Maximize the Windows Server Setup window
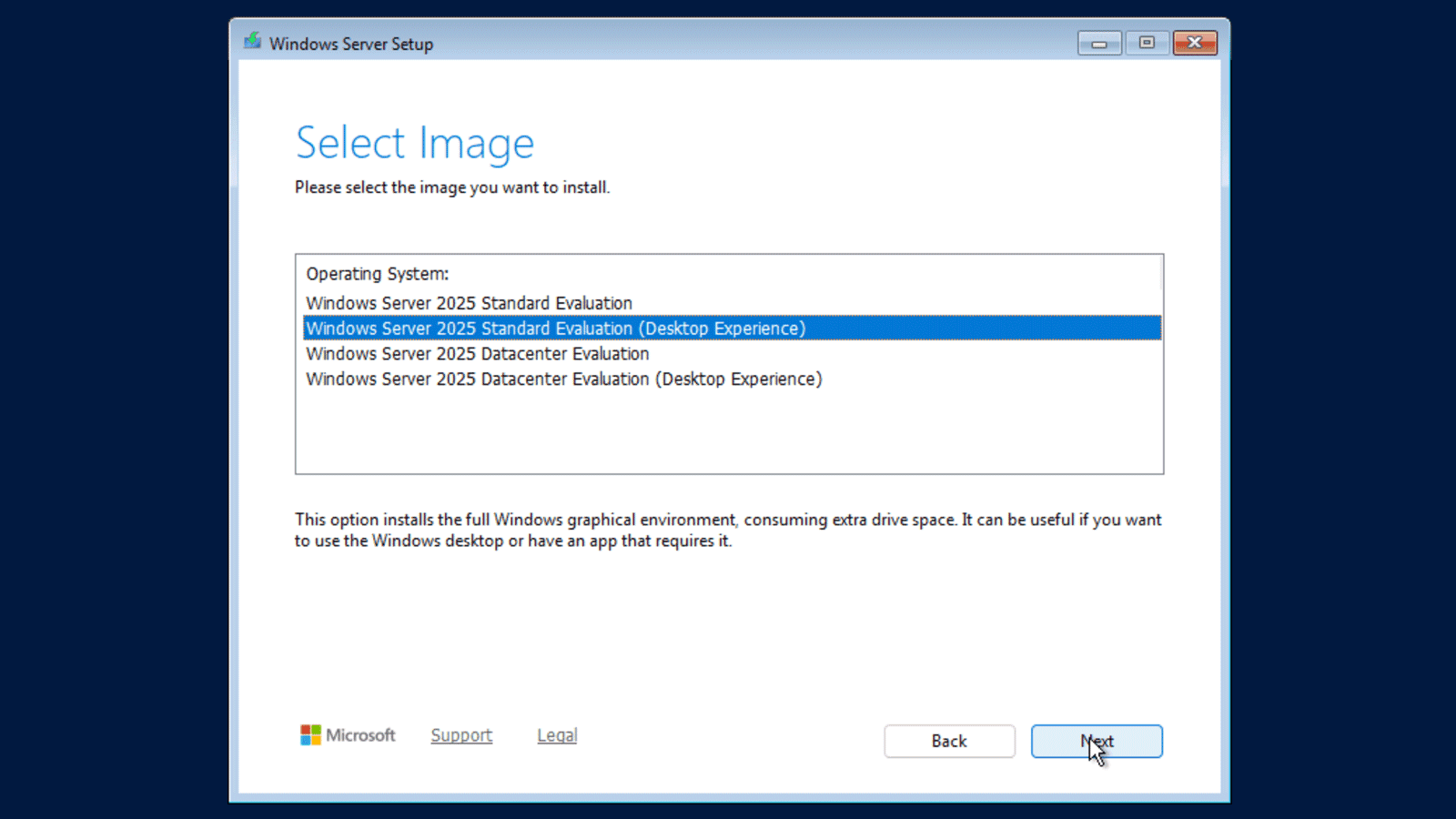 point(1147,43)
